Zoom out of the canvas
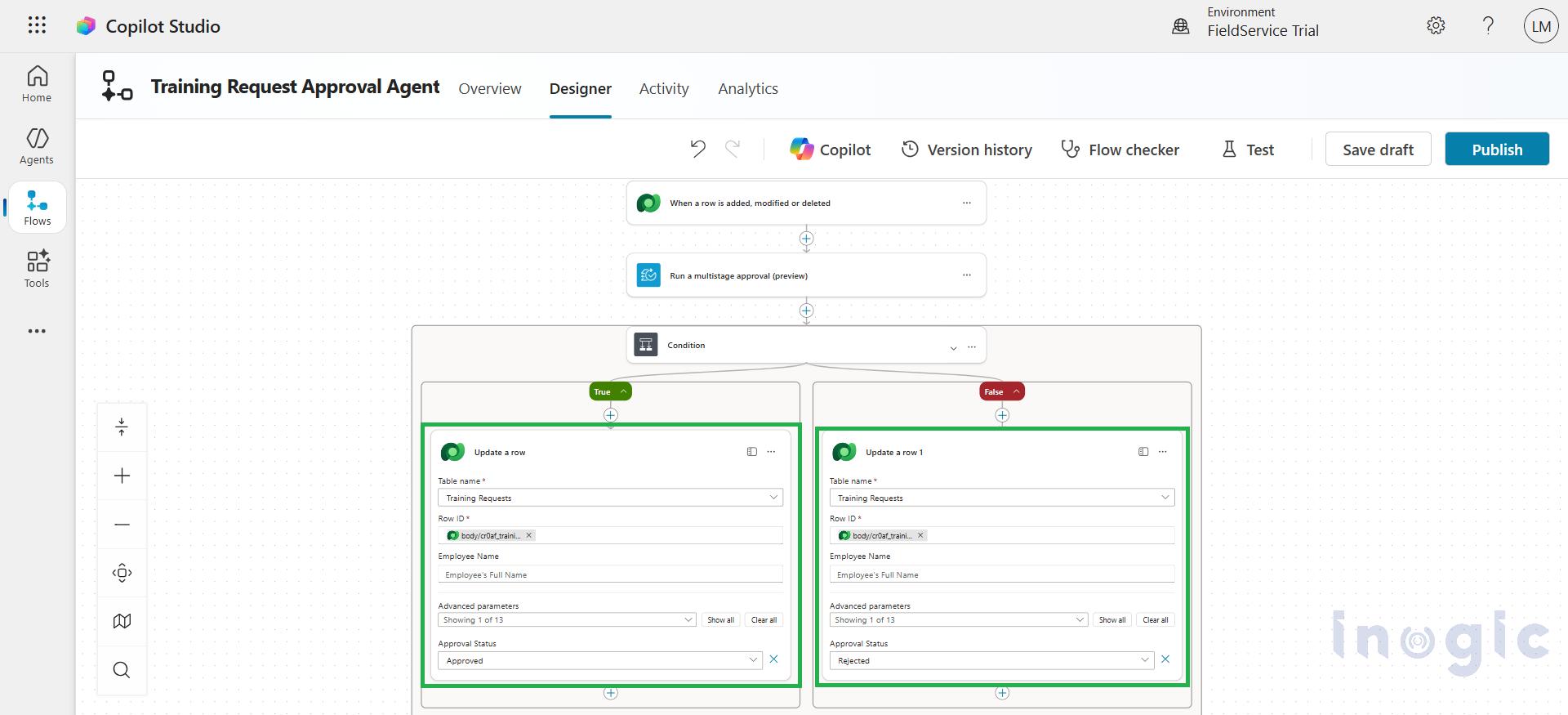Image resolution: width=1568 pixels, height=715 pixels. tap(122, 524)
